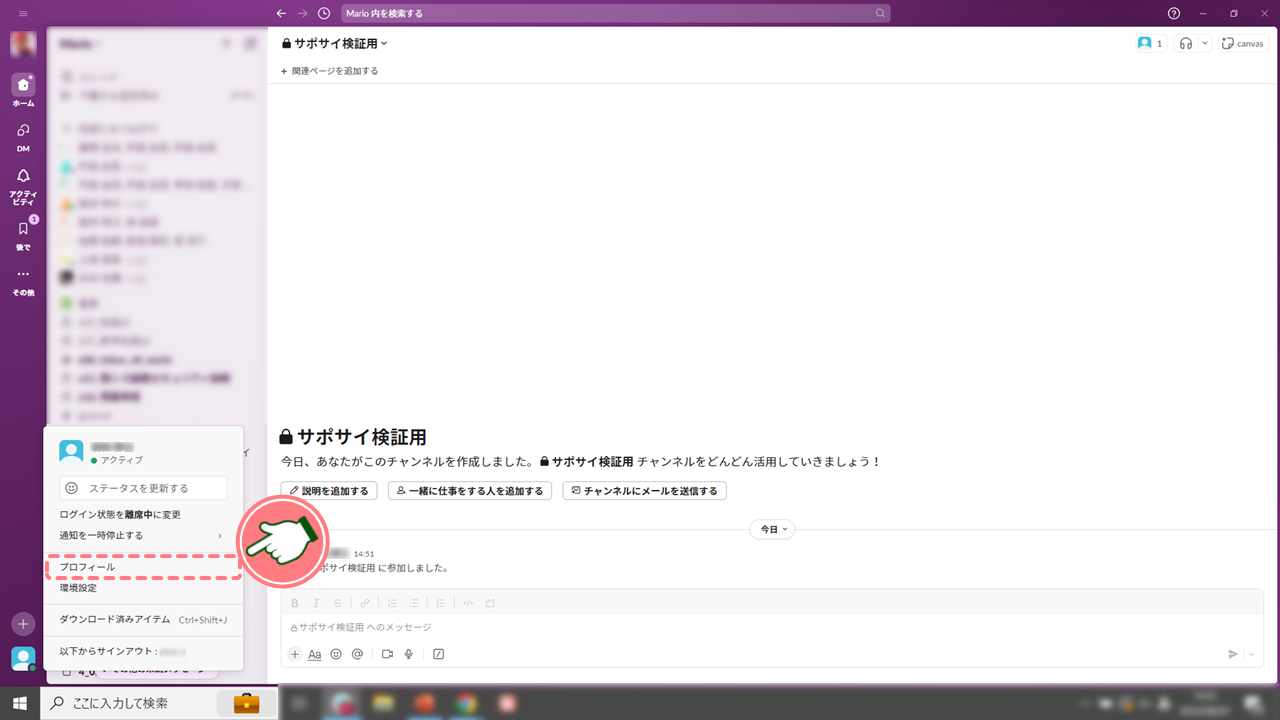Toggle bulleted list in composer
Image resolution: width=1280 pixels, height=720 pixels.
coord(413,603)
